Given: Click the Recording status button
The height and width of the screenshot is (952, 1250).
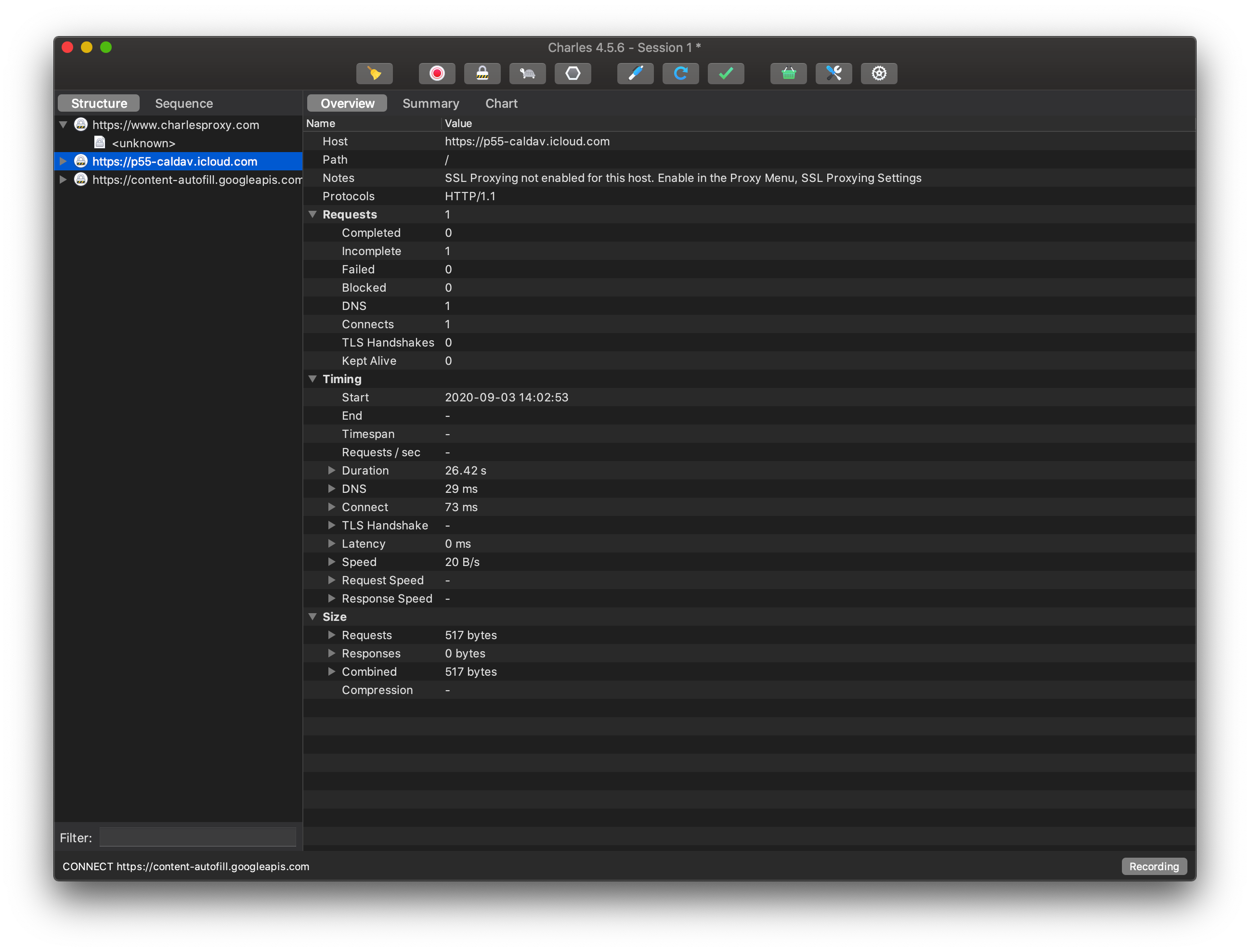Looking at the screenshot, I should coord(1154,866).
